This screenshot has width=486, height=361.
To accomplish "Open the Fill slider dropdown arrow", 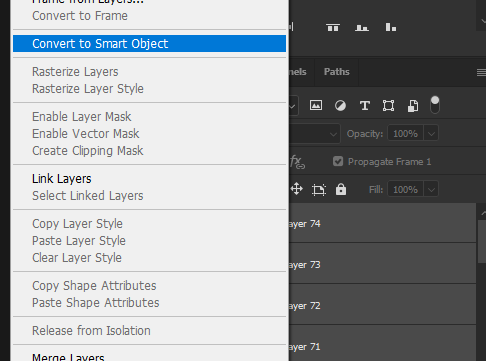I will coord(431,190).
